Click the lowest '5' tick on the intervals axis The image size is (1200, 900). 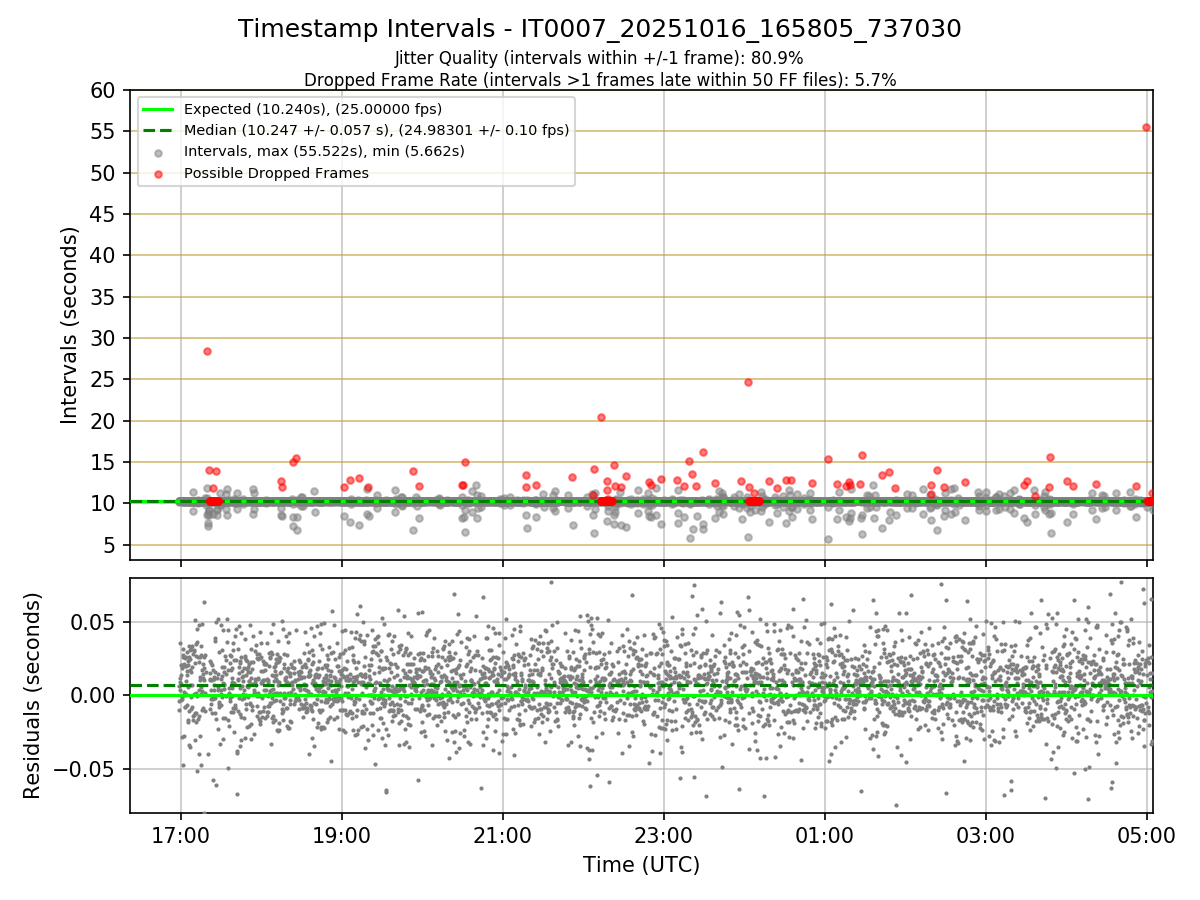coord(109,546)
